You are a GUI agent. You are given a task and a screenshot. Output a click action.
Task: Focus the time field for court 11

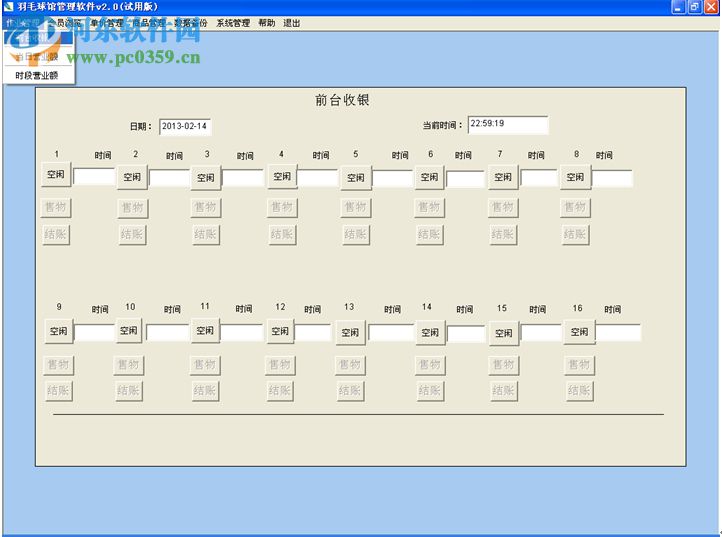(242, 333)
